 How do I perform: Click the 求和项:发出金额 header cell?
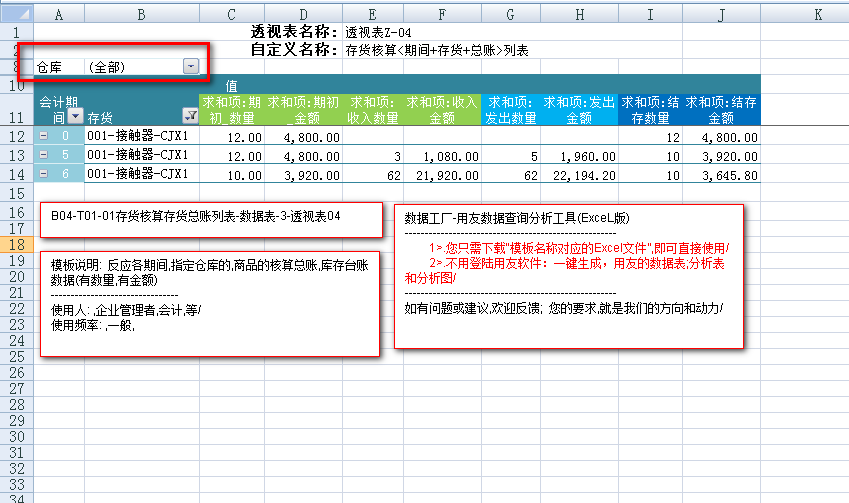(x=578, y=110)
